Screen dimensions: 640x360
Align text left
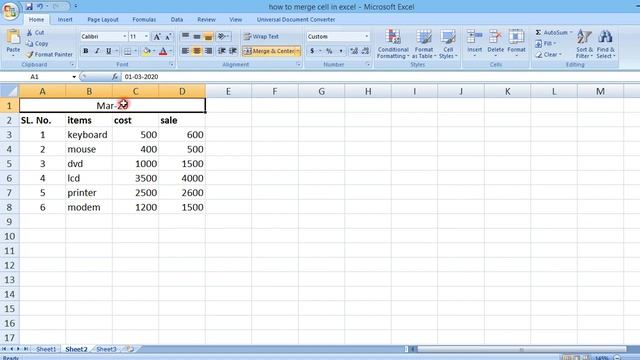click(185, 51)
